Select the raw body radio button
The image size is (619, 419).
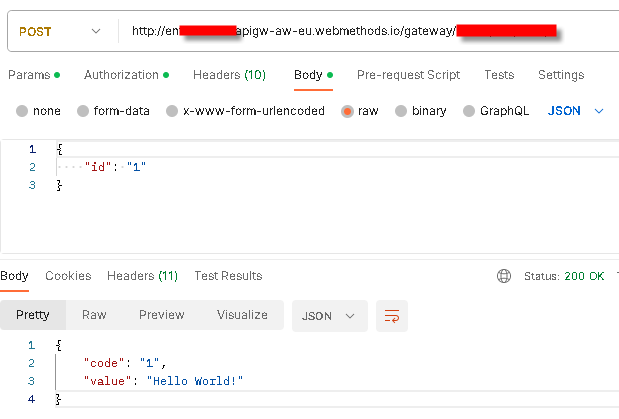[347, 111]
